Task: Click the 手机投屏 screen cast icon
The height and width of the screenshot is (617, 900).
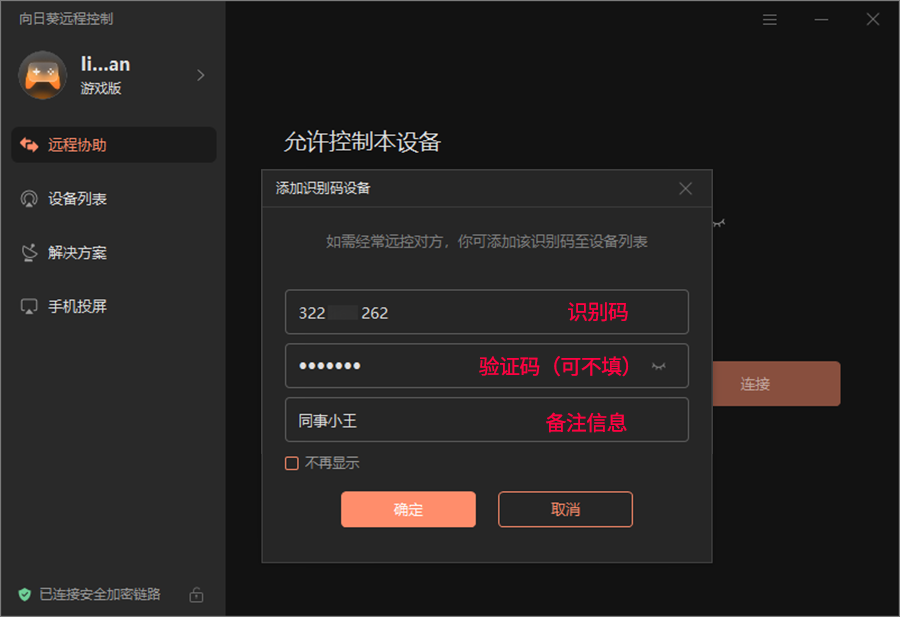Action: click(29, 306)
